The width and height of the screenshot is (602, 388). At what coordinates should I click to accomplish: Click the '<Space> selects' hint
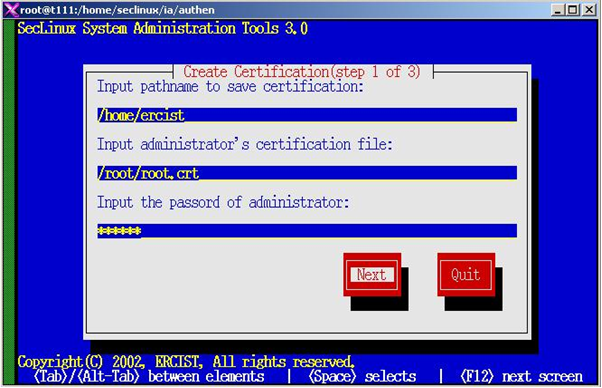click(x=362, y=376)
